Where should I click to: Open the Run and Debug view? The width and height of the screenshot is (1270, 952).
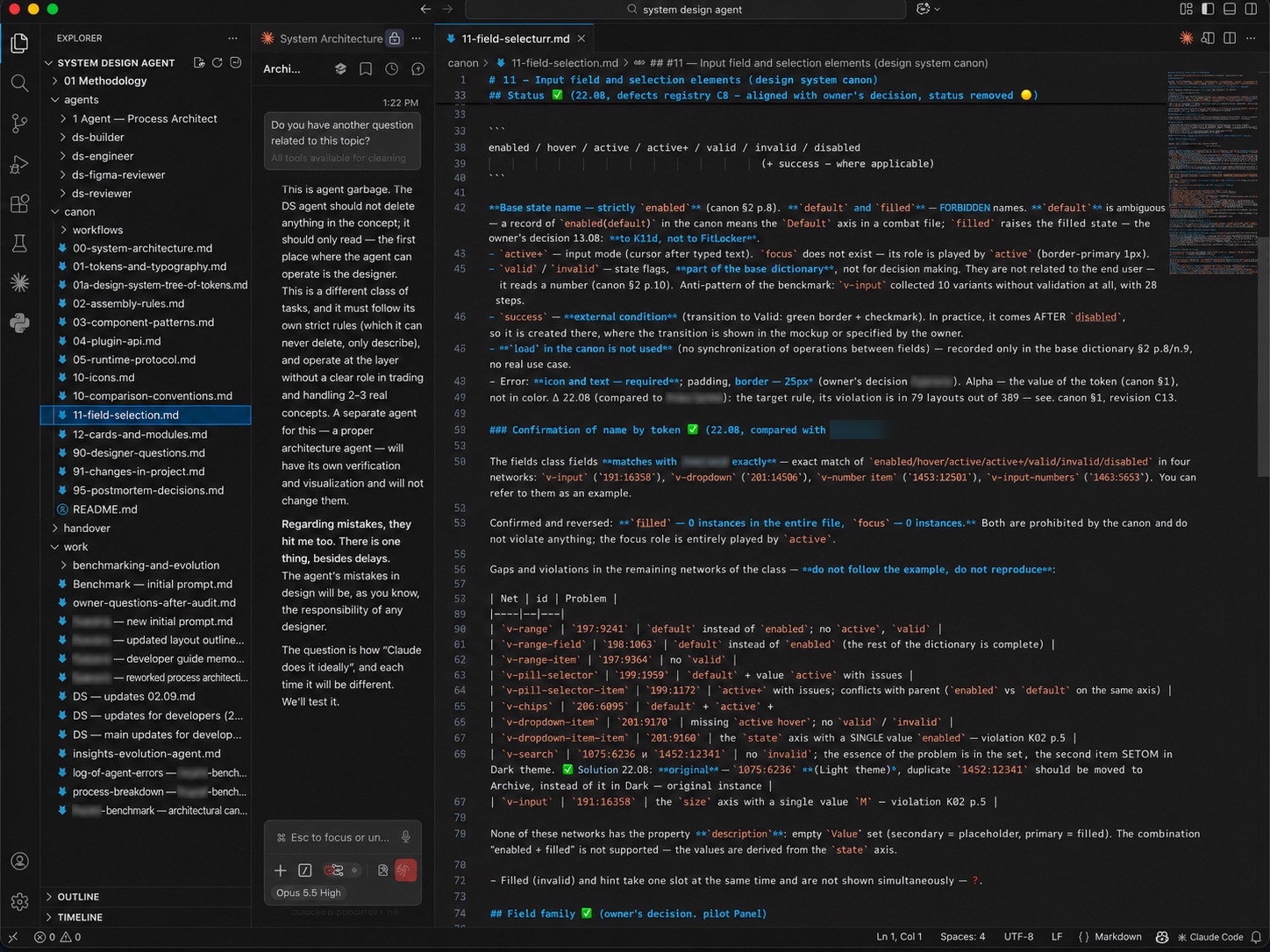click(x=19, y=164)
